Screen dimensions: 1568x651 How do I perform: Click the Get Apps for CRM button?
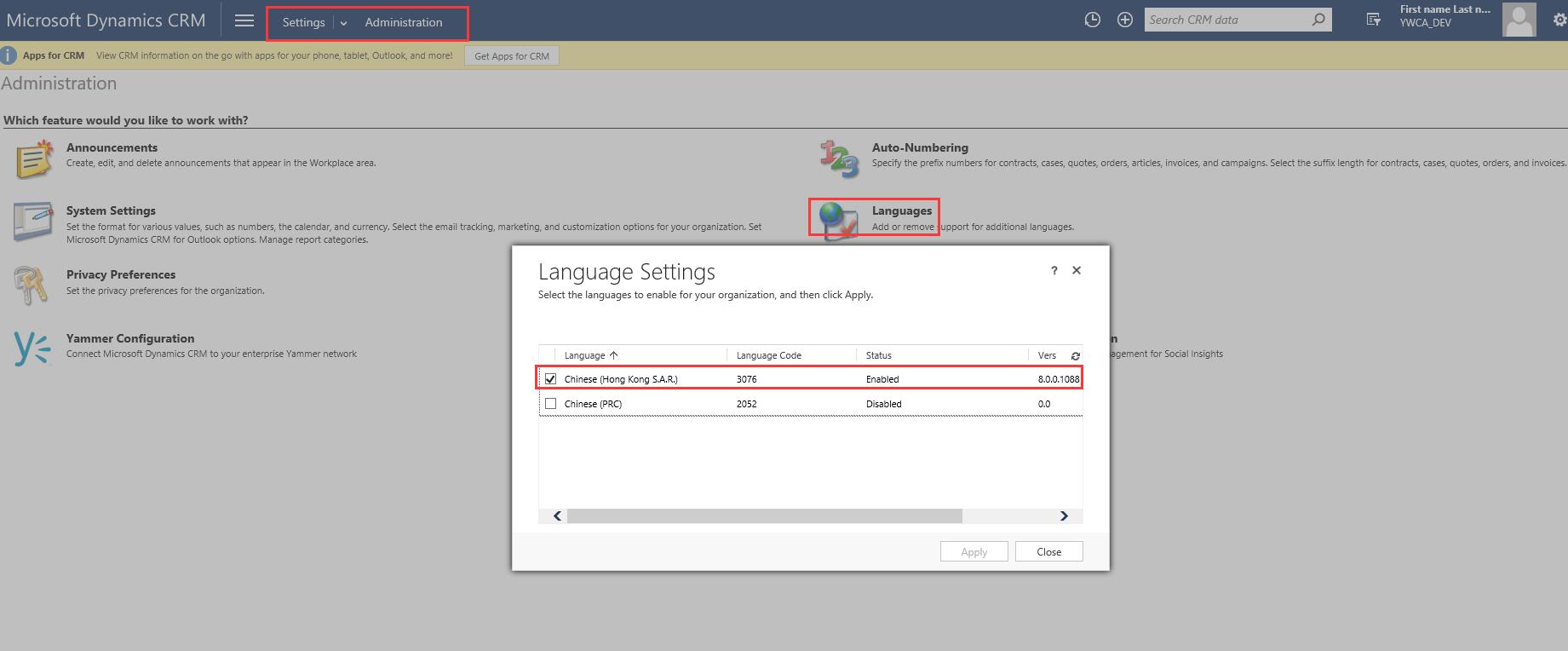(512, 56)
